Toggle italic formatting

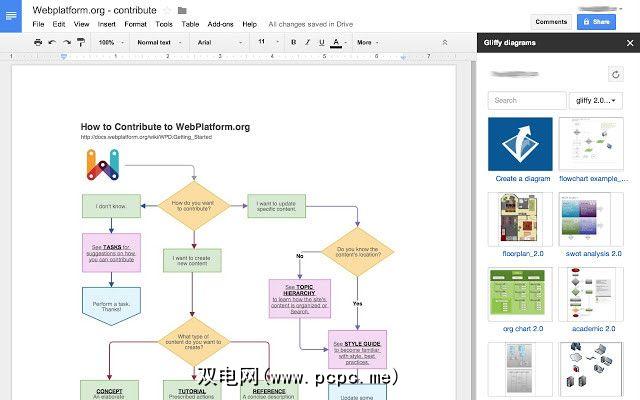(307, 42)
